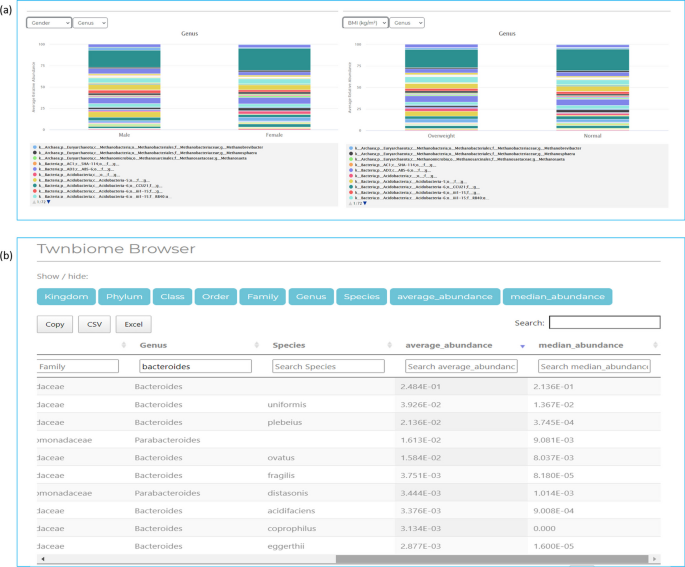The image size is (685, 567).
Task: Click gray previous-page arrow in Gender chart legend
Action: click(x=34, y=202)
